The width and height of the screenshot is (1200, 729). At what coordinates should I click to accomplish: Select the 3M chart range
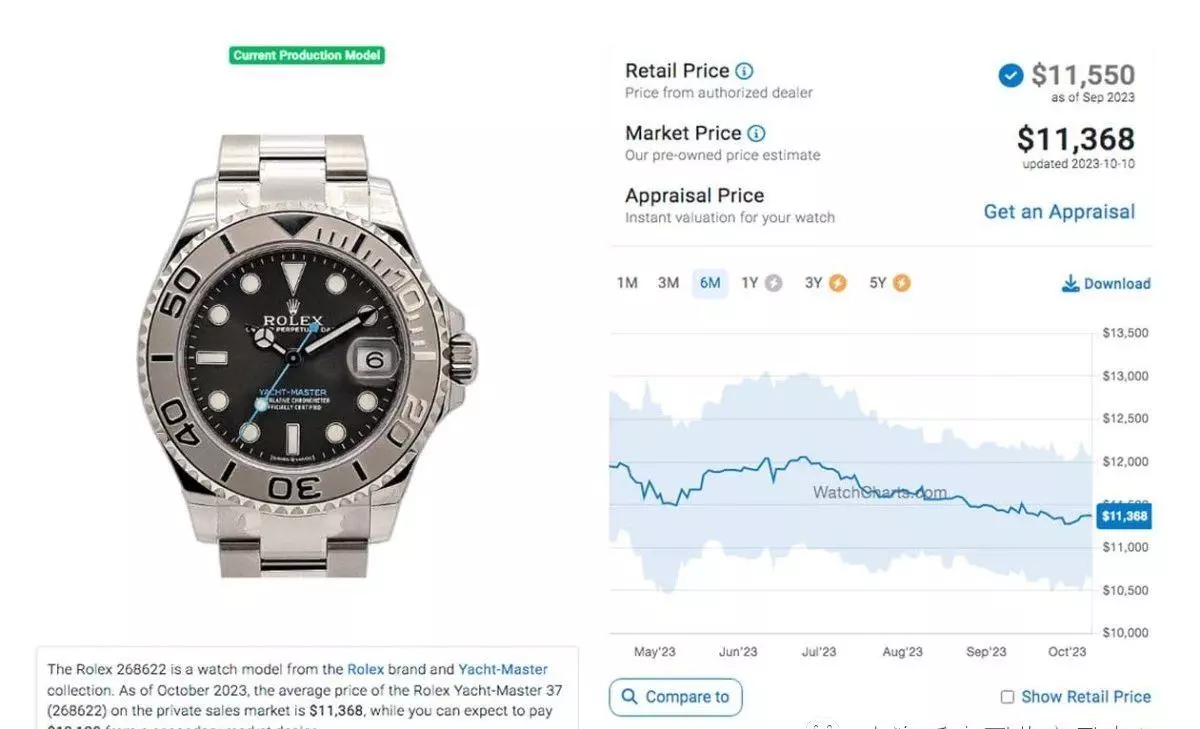(668, 283)
